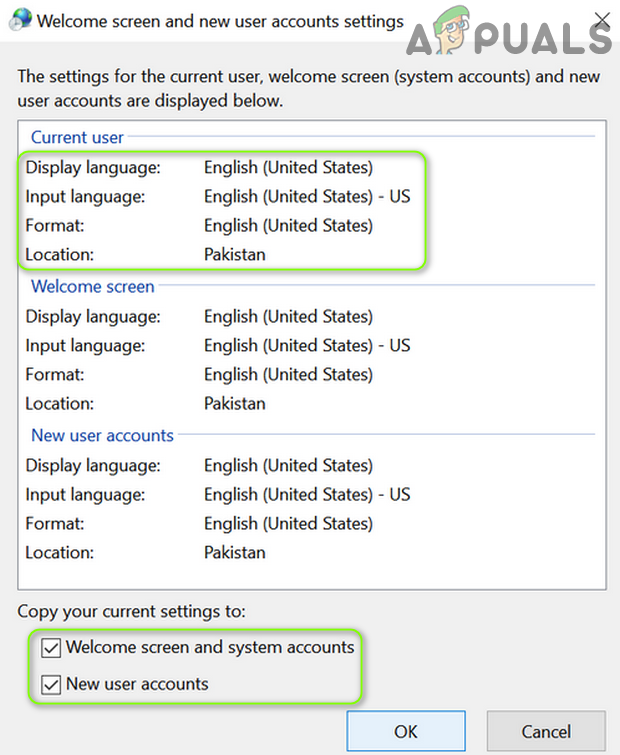Image resolution: width=620 pixels, height=755 pixels.
Task: Click Current user Location Pakistan
Action: (x=235, y=254)
